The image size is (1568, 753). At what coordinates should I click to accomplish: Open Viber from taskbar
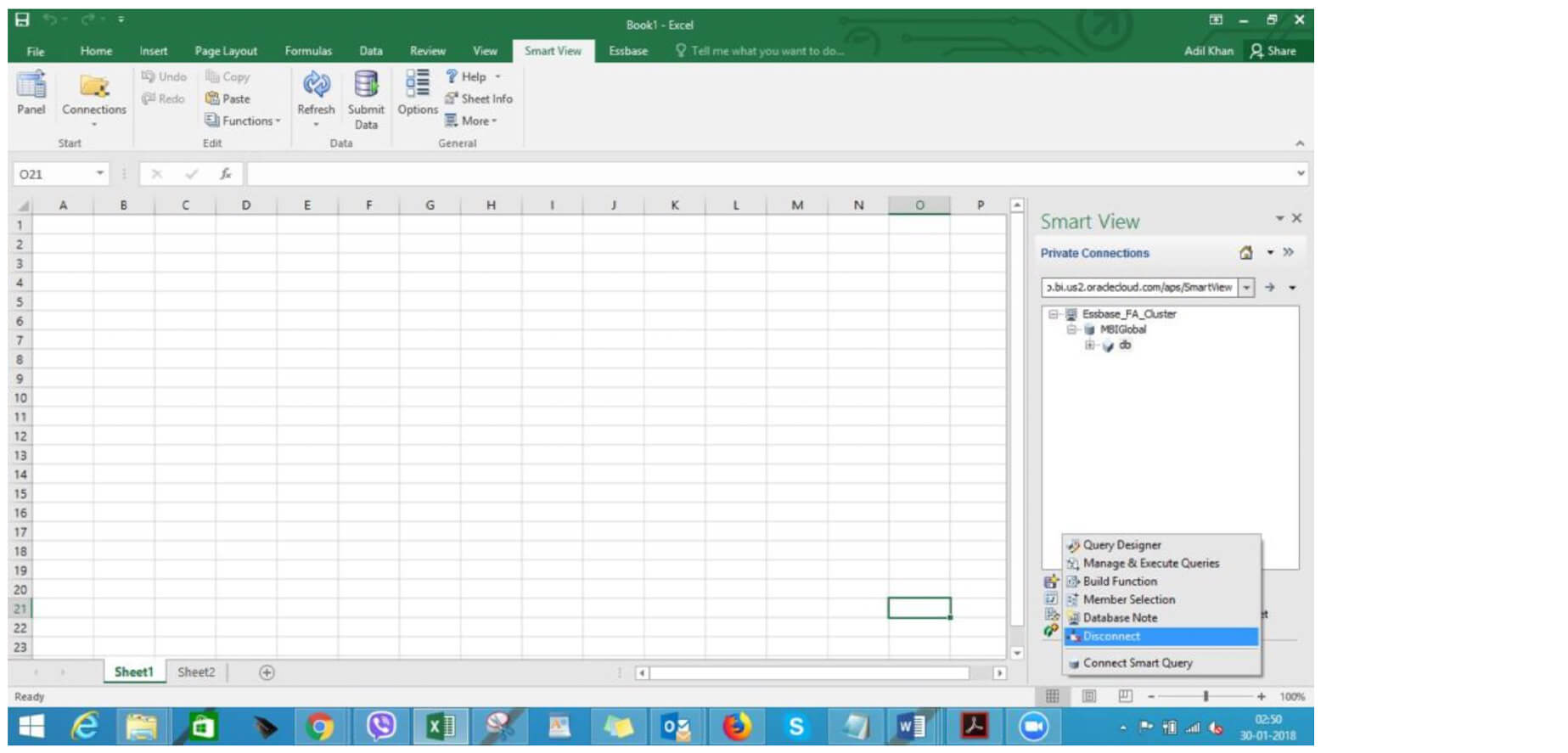(381, 727)
